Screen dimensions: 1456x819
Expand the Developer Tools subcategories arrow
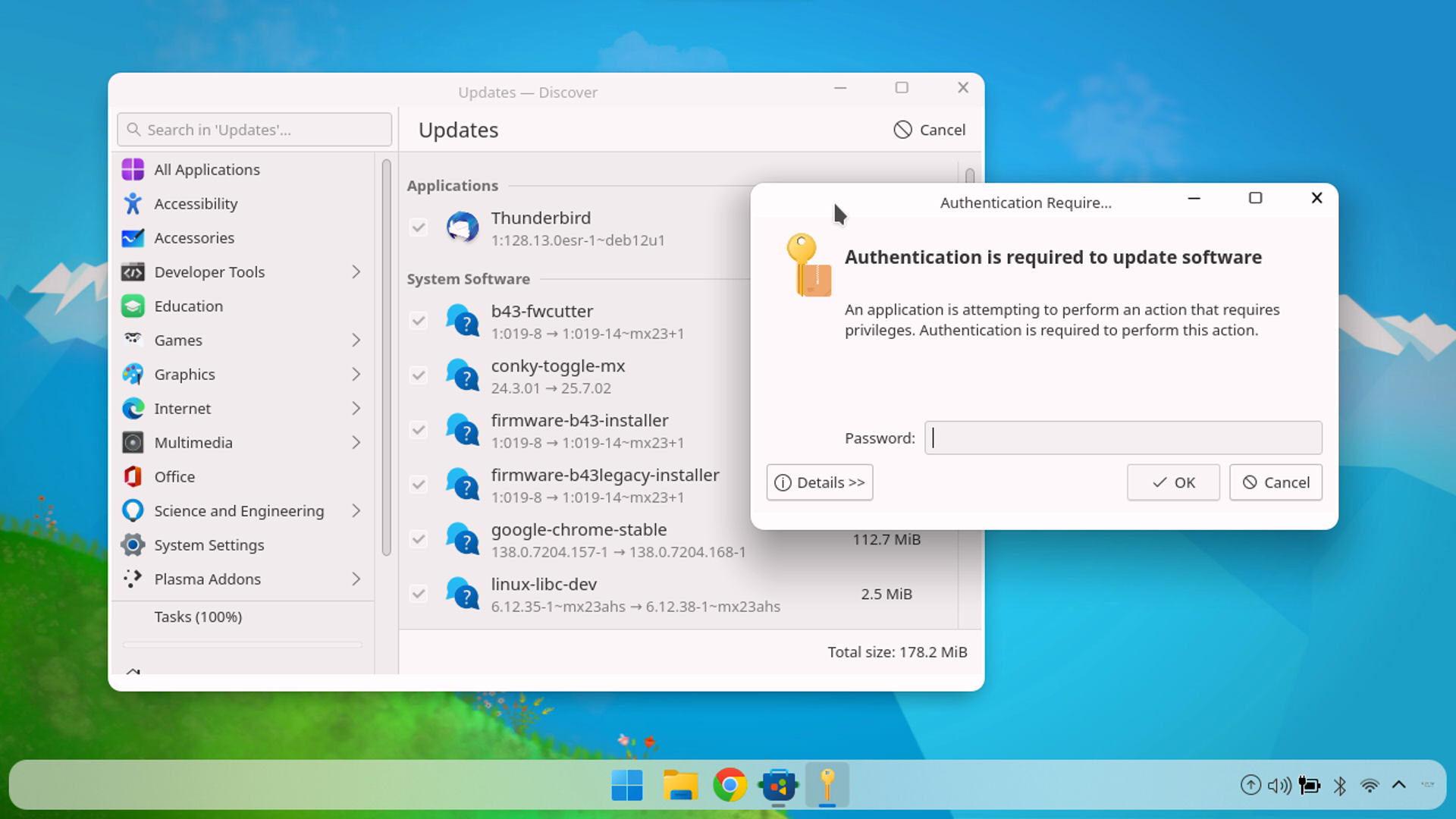pyautogui.click(x=356, y=271)
